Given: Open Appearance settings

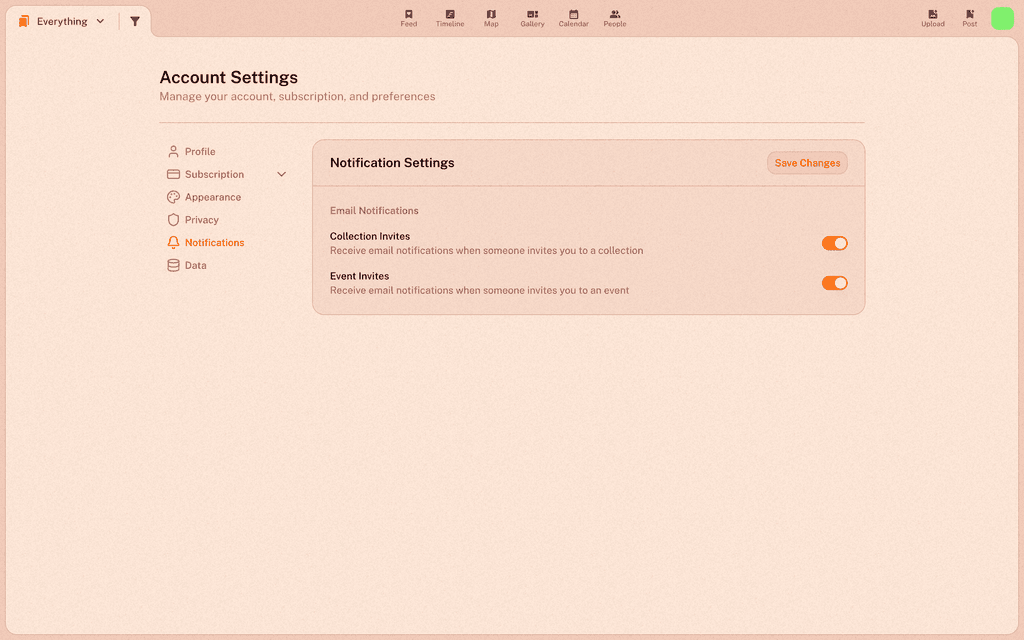Looking at the screenshot, I should point(213,197).
